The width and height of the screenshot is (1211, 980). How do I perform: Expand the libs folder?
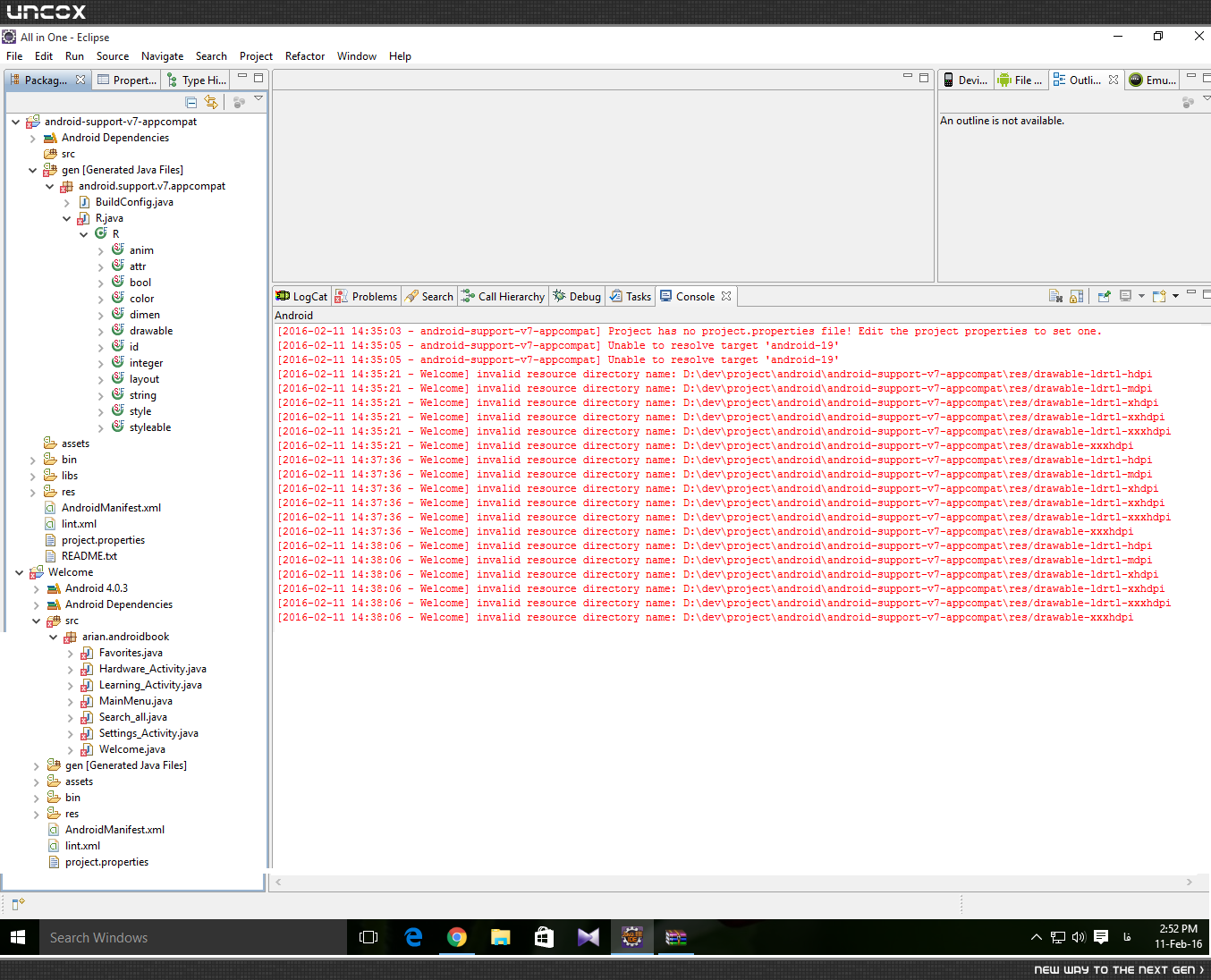(x=33, y=477)
